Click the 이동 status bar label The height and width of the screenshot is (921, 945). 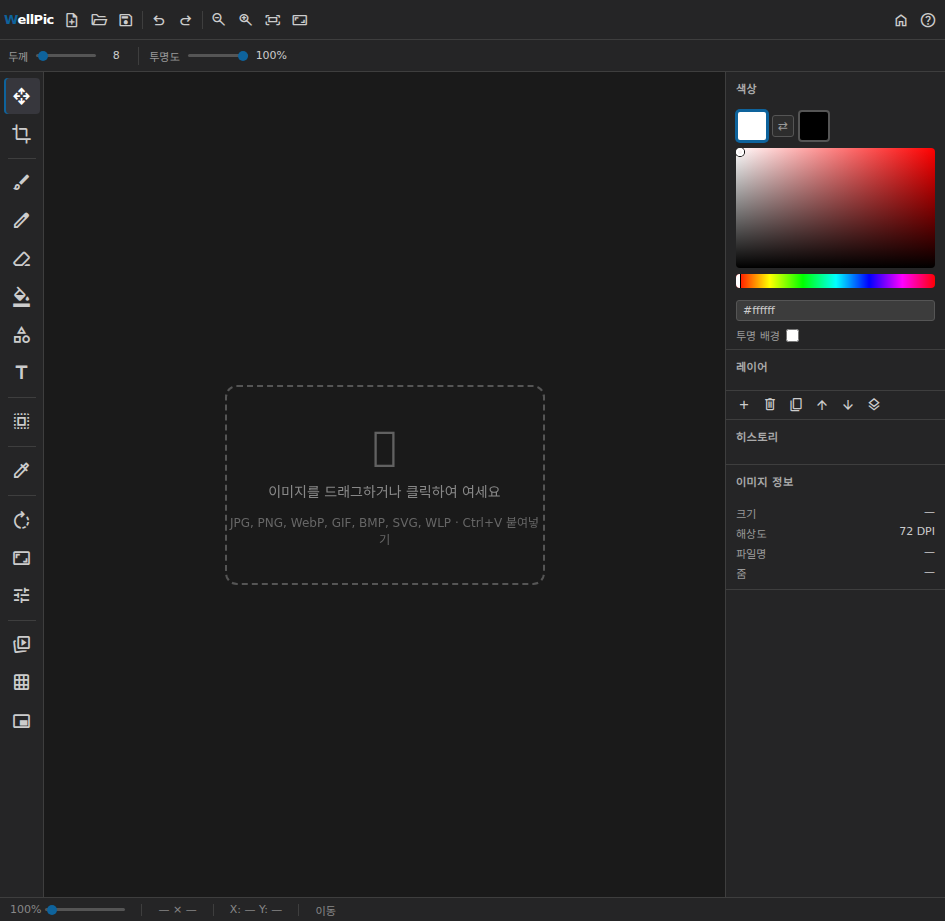click(x=325, y=910)
